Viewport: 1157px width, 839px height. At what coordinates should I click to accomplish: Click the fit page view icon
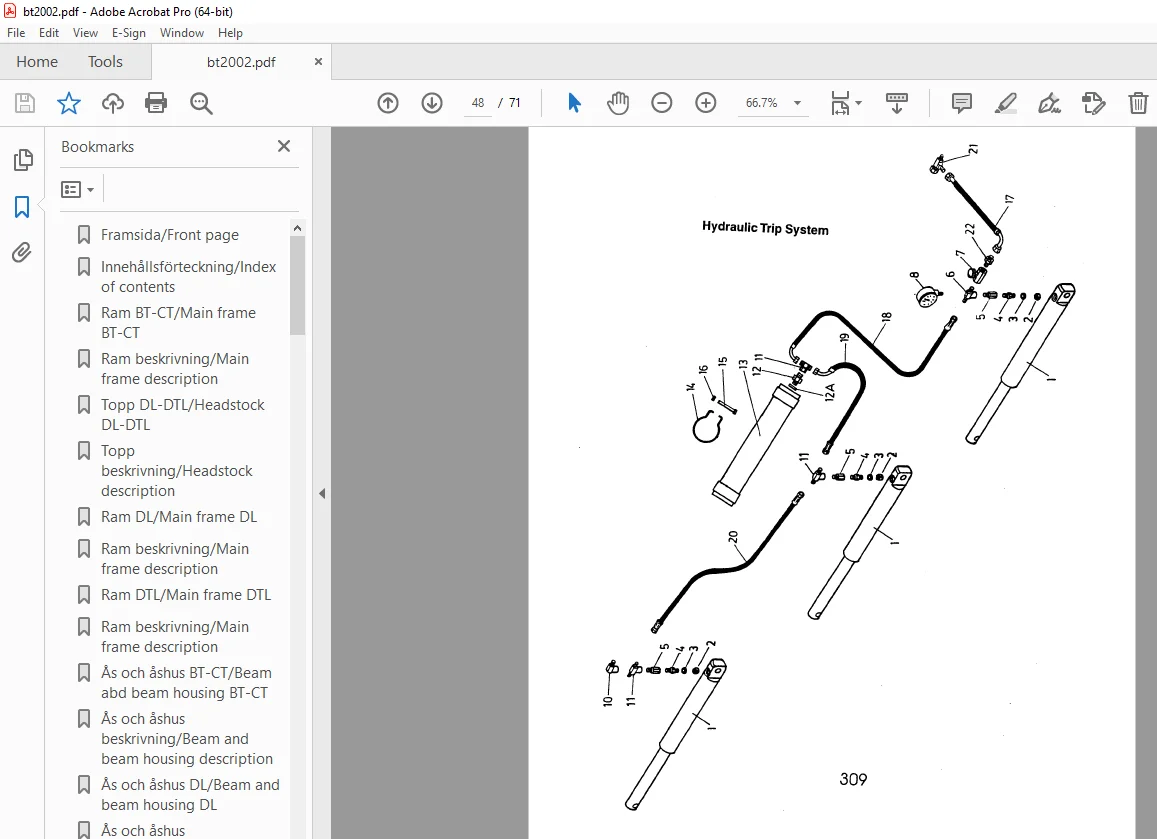click(840, 103)
